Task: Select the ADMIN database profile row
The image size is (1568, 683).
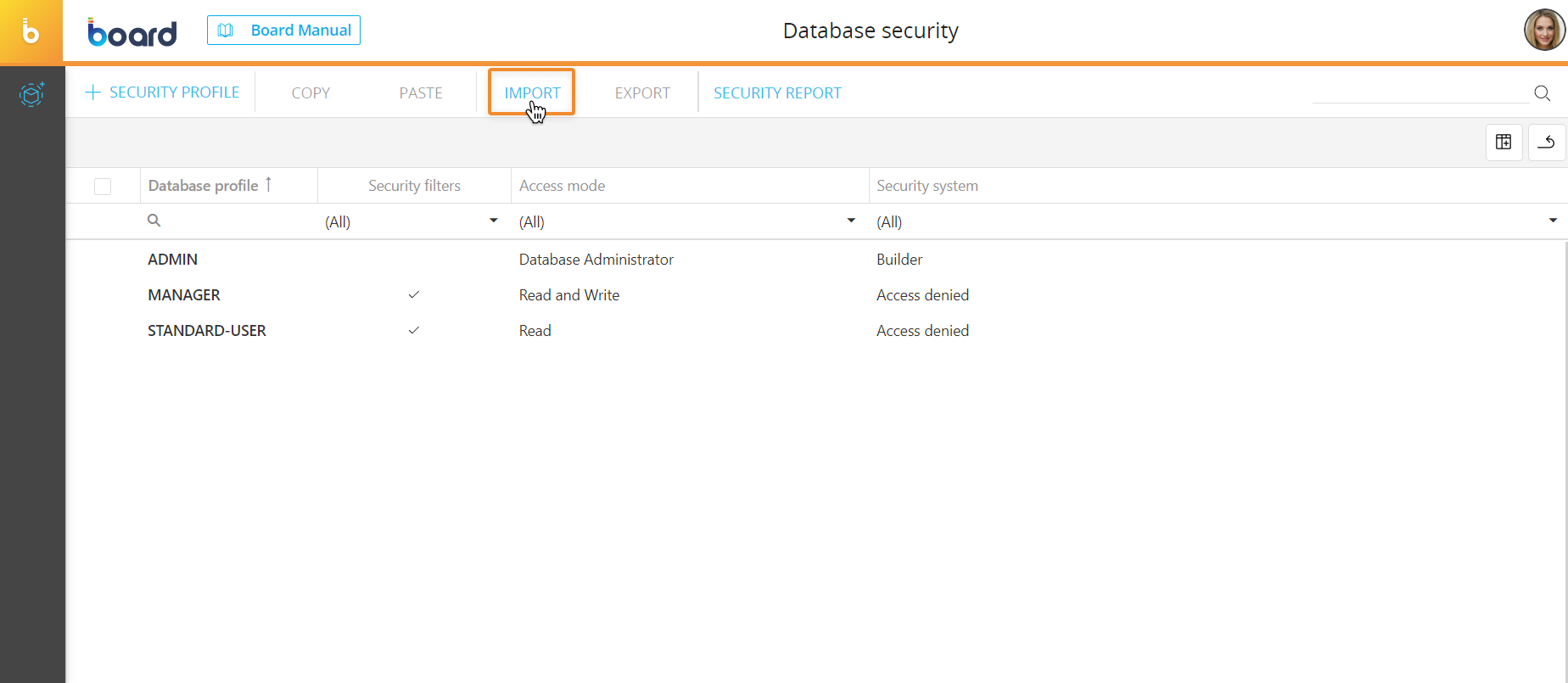Action: coord(173,260)
